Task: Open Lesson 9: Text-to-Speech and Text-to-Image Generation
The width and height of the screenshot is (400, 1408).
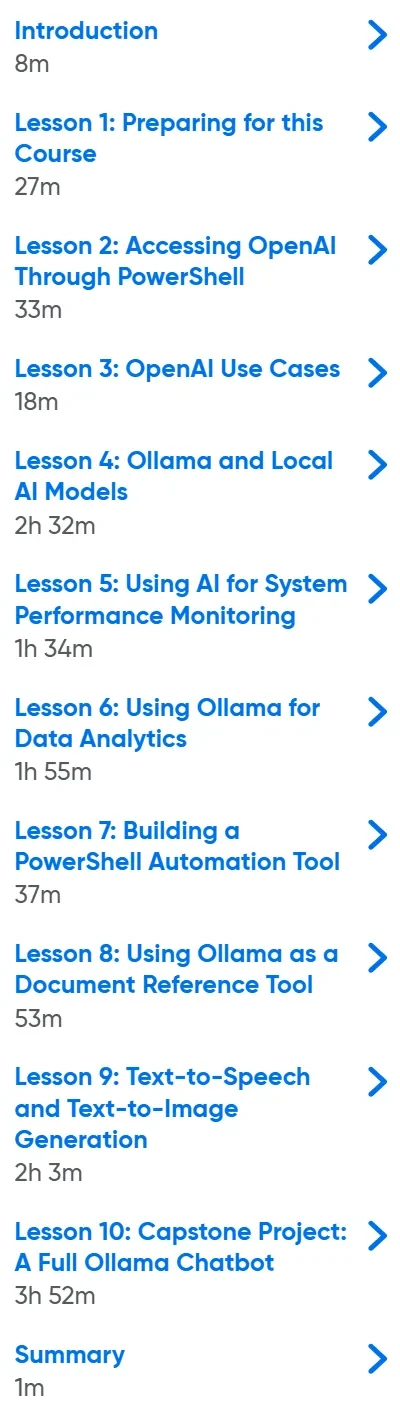Action: point(162,1109)
